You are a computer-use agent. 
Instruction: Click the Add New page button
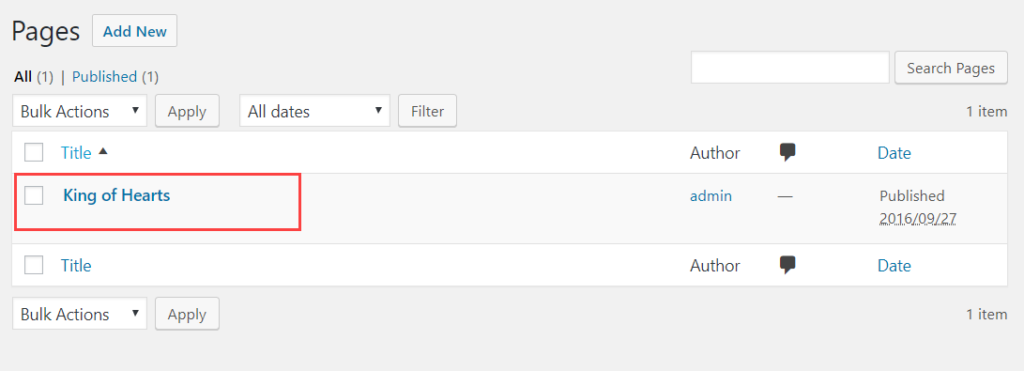click(135, 31)
